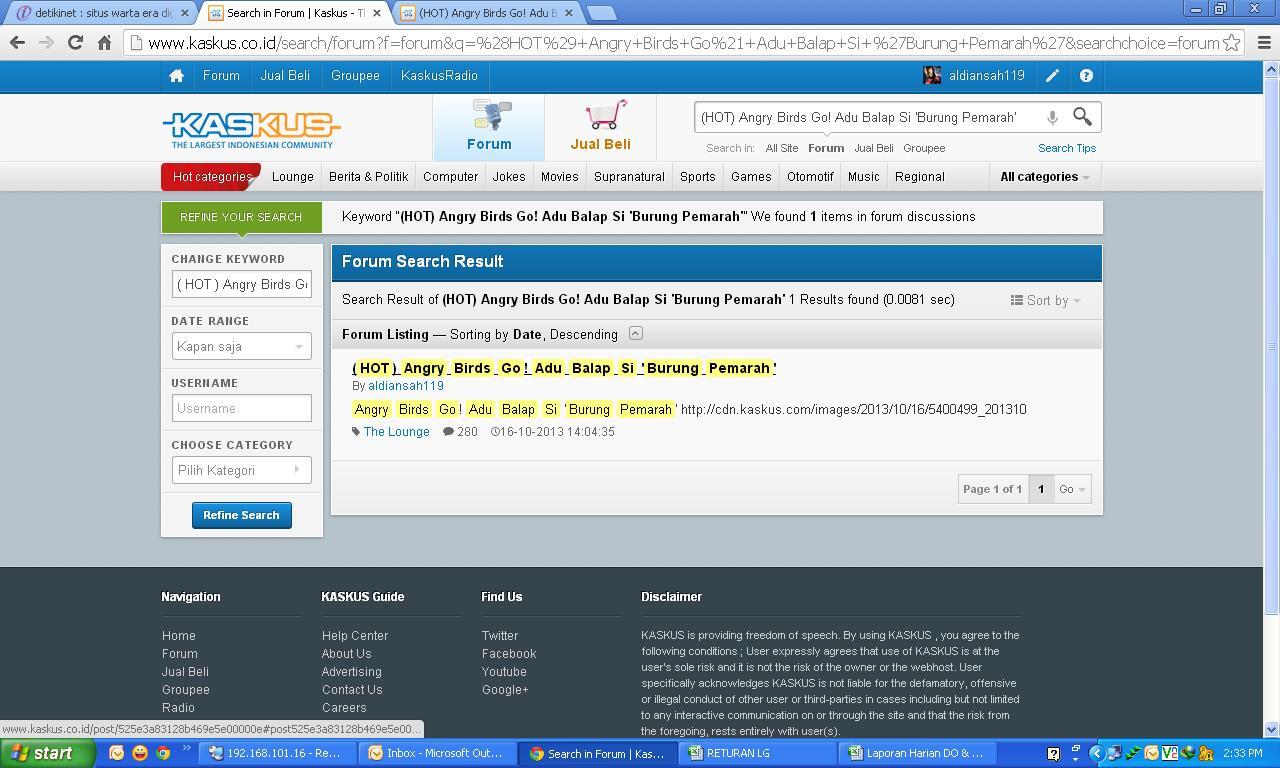Click the Kaskus logo
1280x768 pixels.
[251, 130]
